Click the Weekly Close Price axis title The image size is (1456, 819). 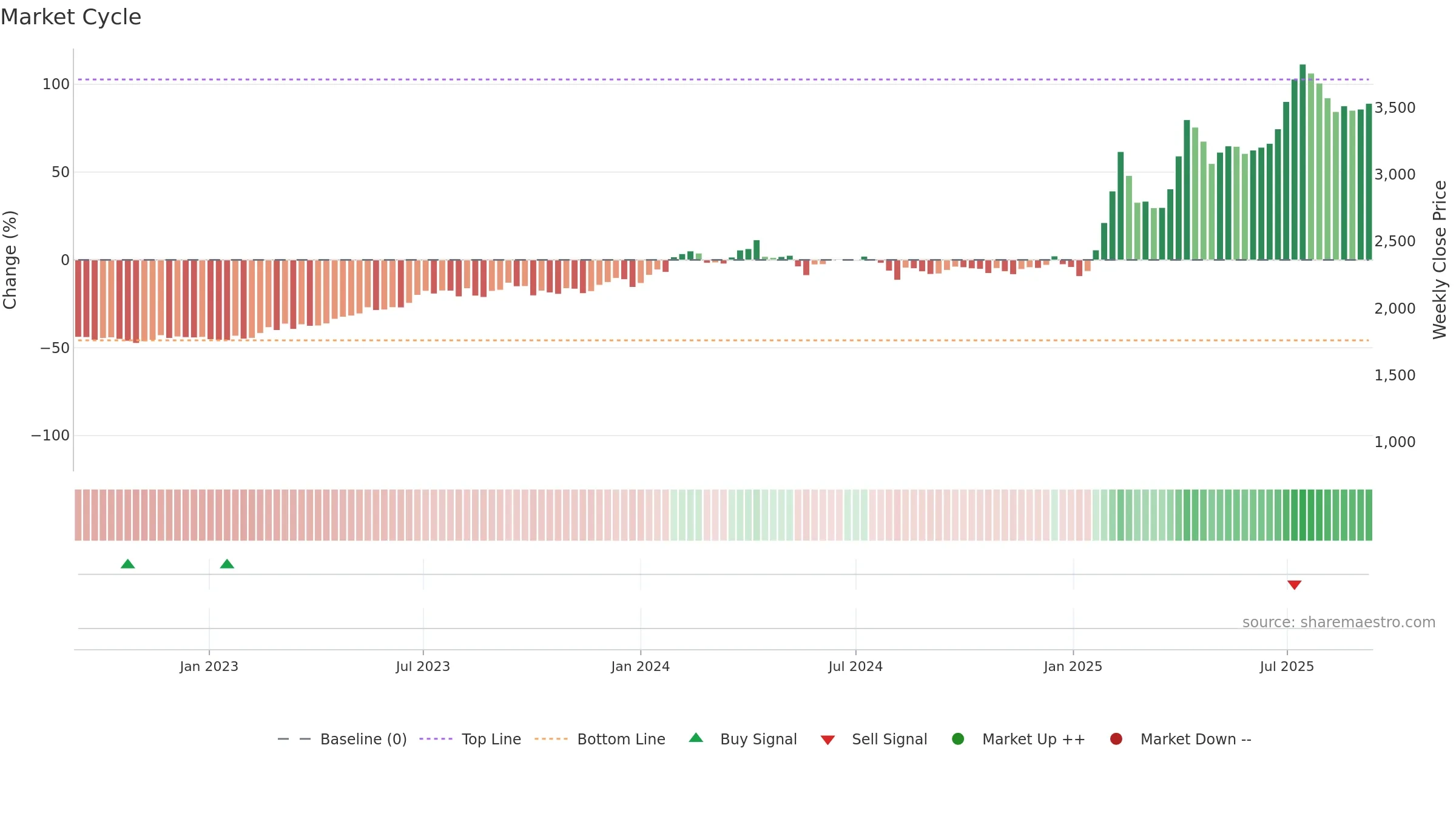tap(1440, 260)
